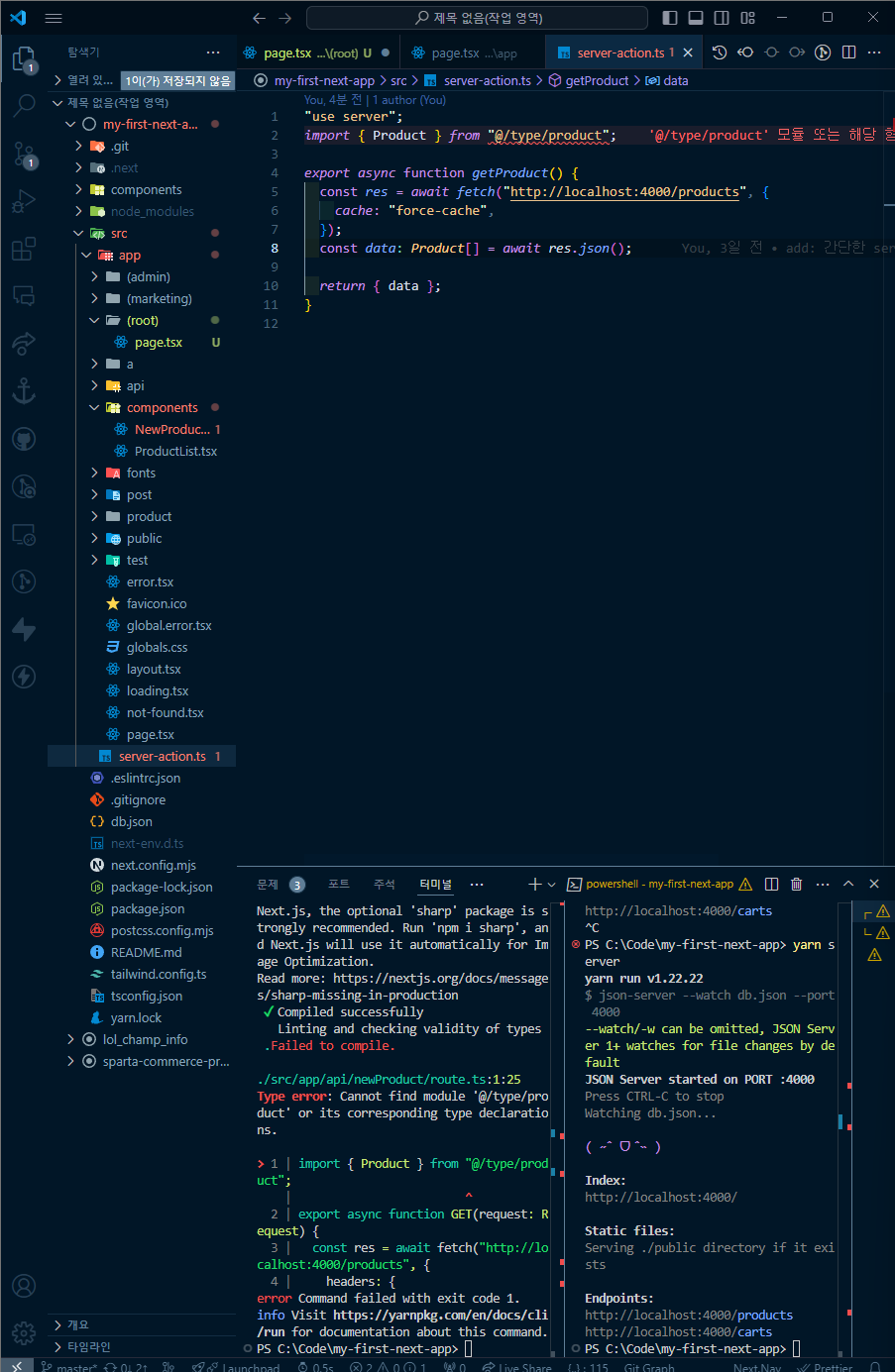The height and width of the screenshot is (1372, 895).
Task: Switch to page.tsx (root) tab
Action: 316,53
